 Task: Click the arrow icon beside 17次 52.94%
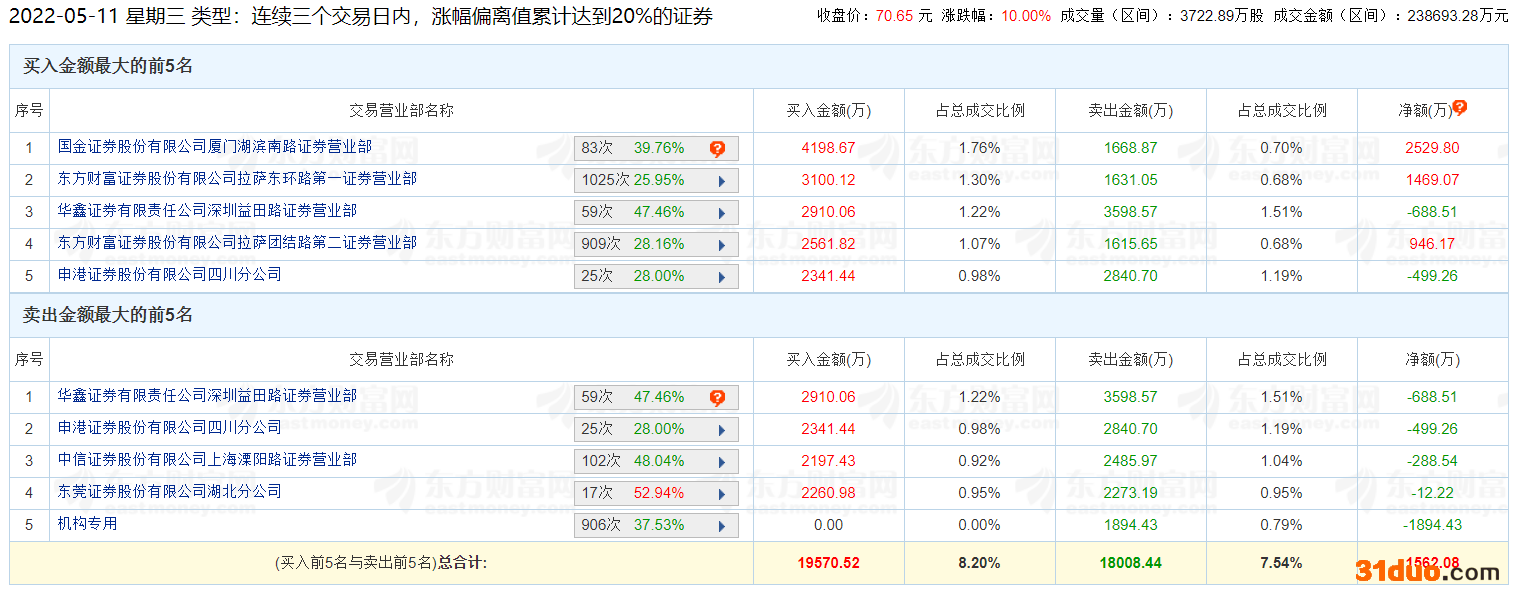tap(722, 494)
